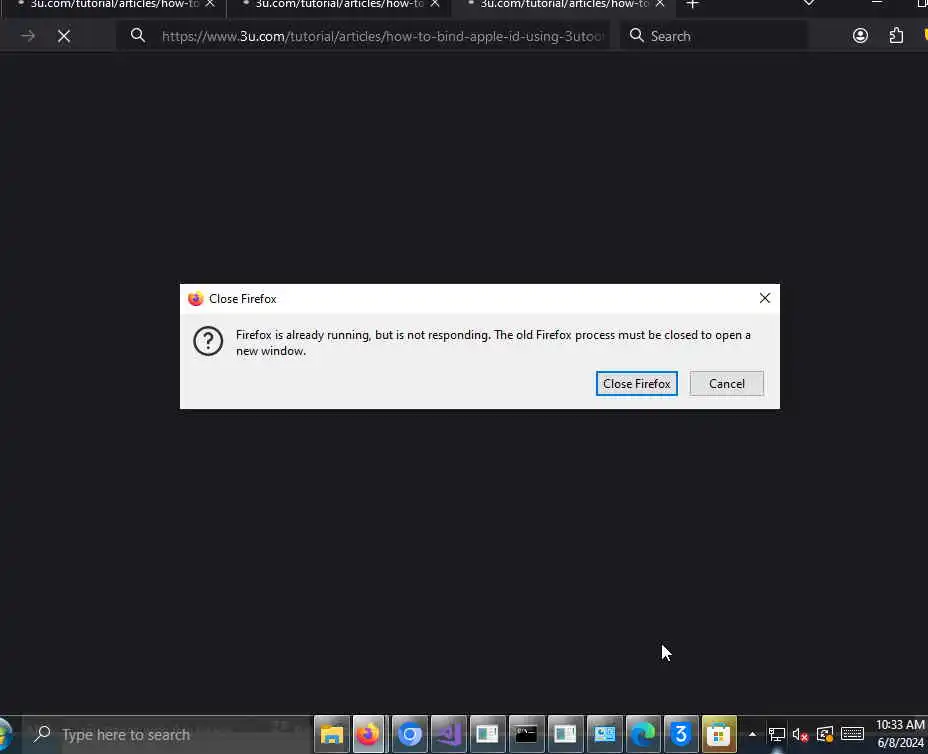
Task: Click the Firefox icon in the taskbar
Action: [x=368, y=734]
